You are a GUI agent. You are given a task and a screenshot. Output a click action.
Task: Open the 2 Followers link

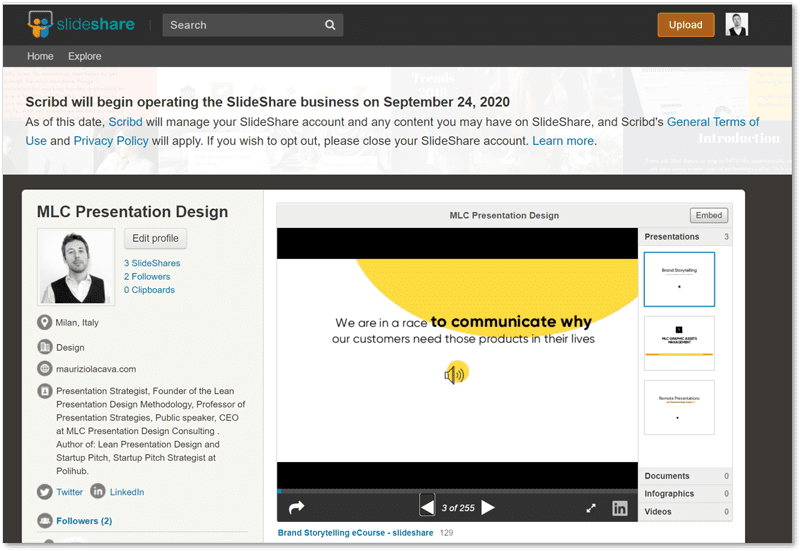tap(147, 277)
